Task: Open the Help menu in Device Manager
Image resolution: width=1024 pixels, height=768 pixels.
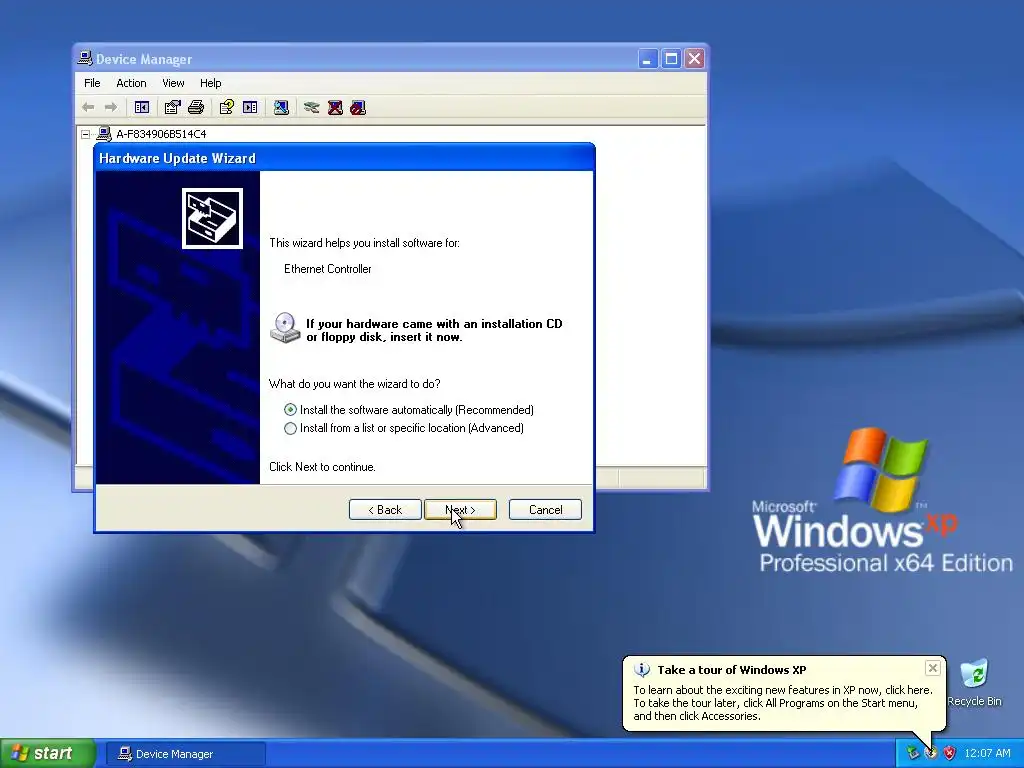Action: pos(210,83)
